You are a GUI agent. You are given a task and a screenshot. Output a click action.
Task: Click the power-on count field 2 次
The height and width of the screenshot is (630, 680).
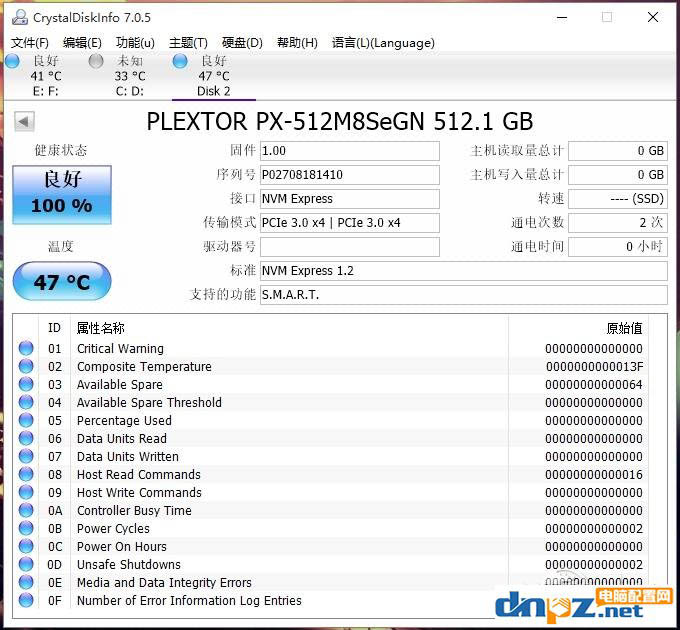[x=618, y=223]
